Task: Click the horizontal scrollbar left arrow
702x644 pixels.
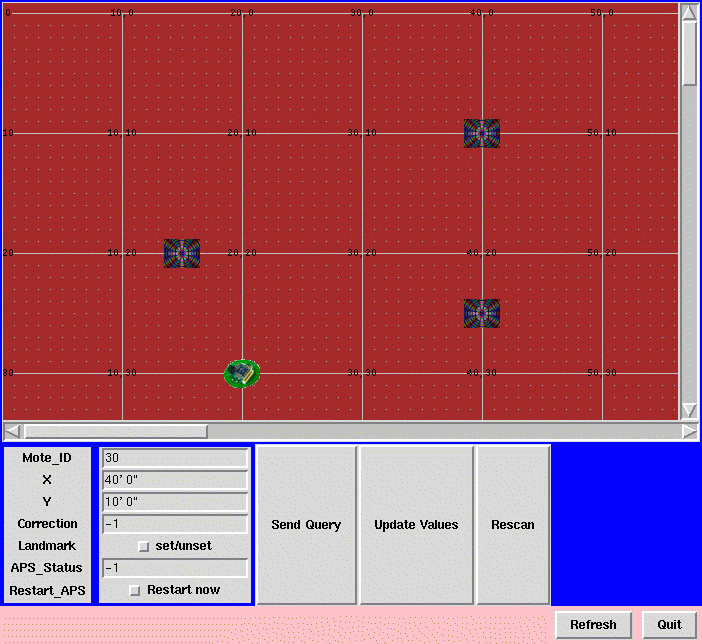Action: [12, 431]
